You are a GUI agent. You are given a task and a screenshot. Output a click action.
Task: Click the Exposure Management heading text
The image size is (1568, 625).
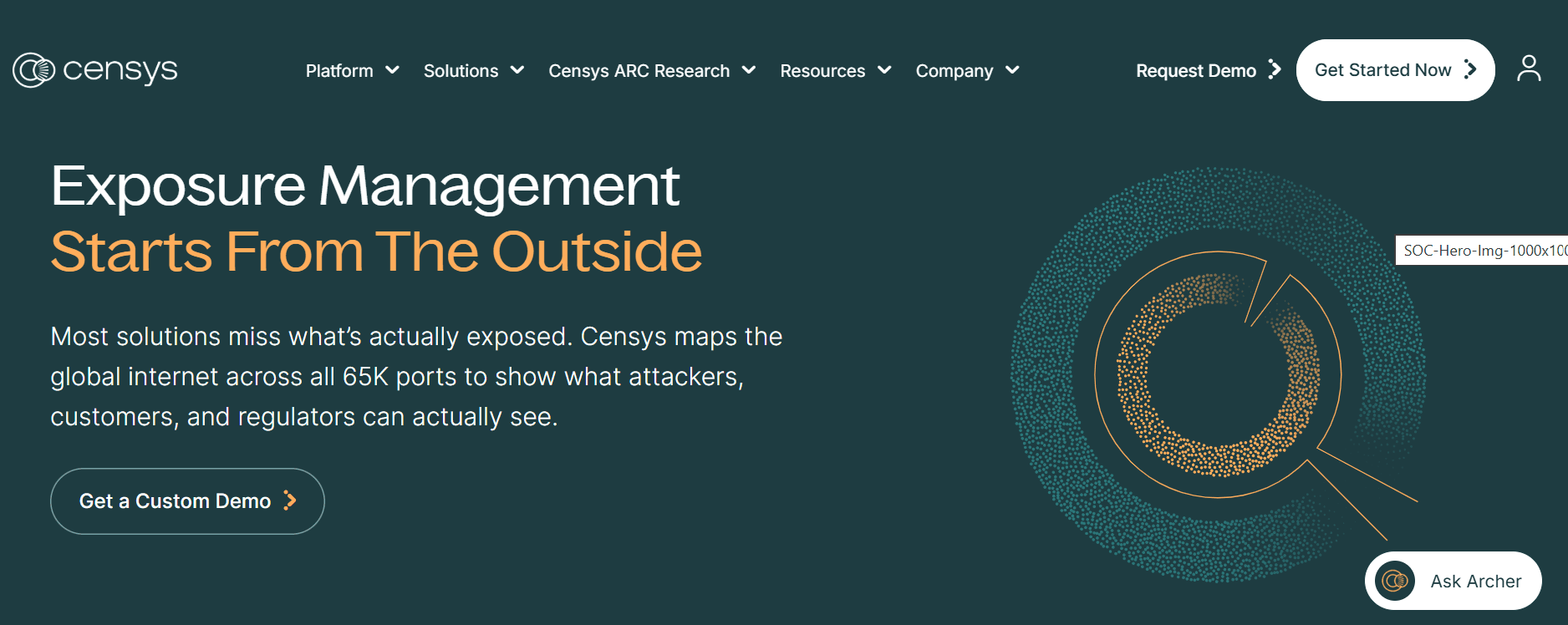(x=365, y=185)
